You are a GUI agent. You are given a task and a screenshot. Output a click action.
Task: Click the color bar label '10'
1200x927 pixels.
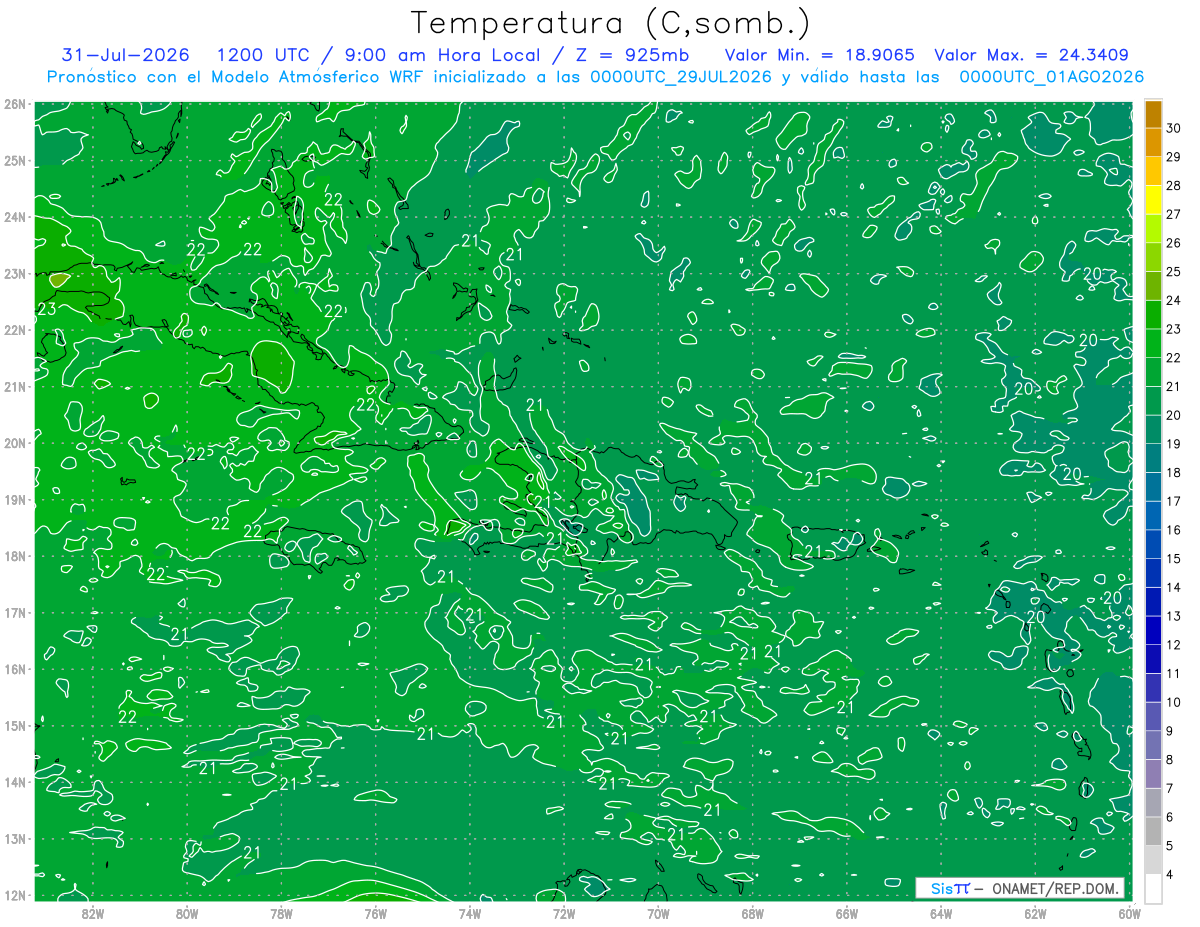[1174, 702]
